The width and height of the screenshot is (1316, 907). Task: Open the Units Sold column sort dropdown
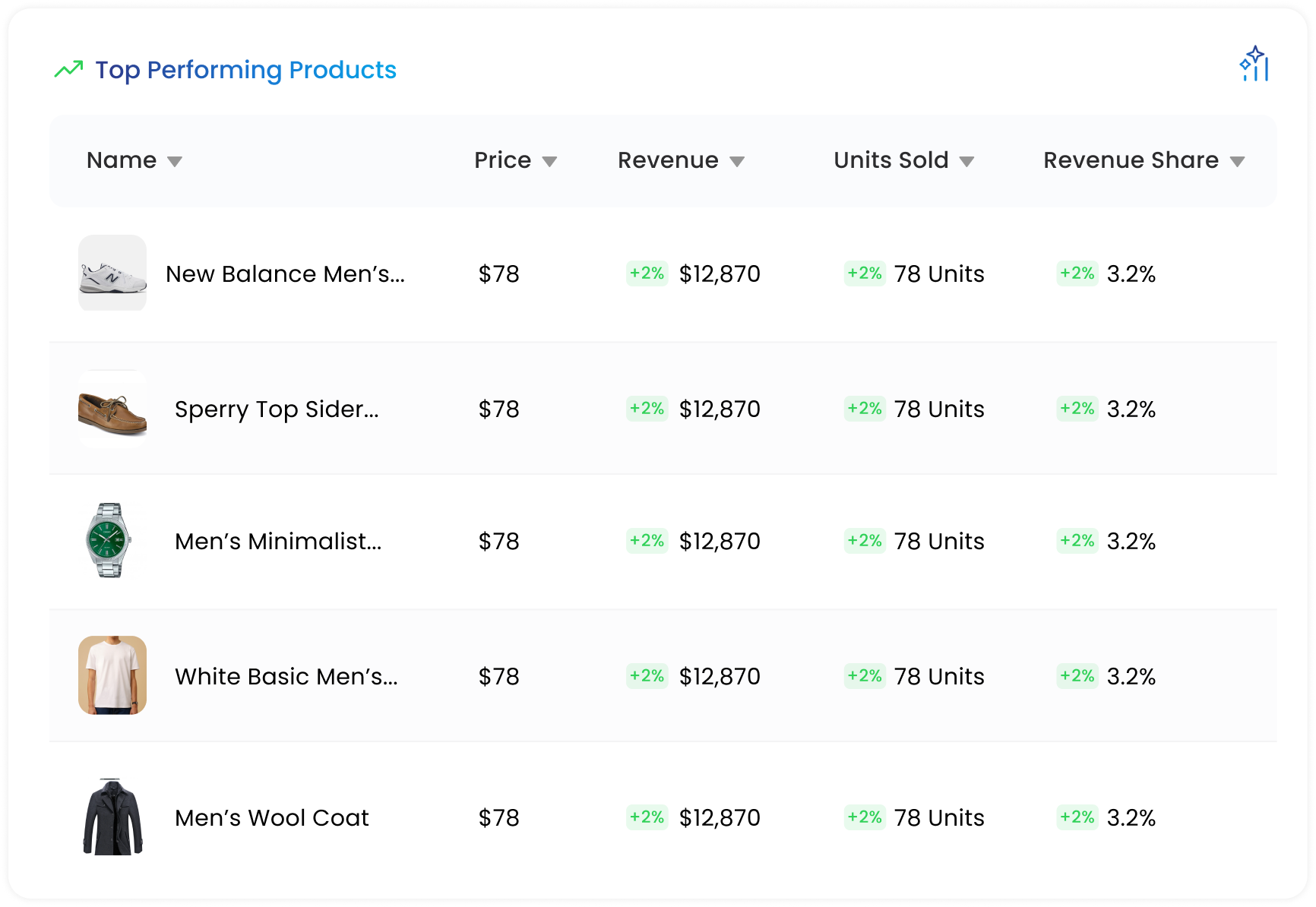966,161
